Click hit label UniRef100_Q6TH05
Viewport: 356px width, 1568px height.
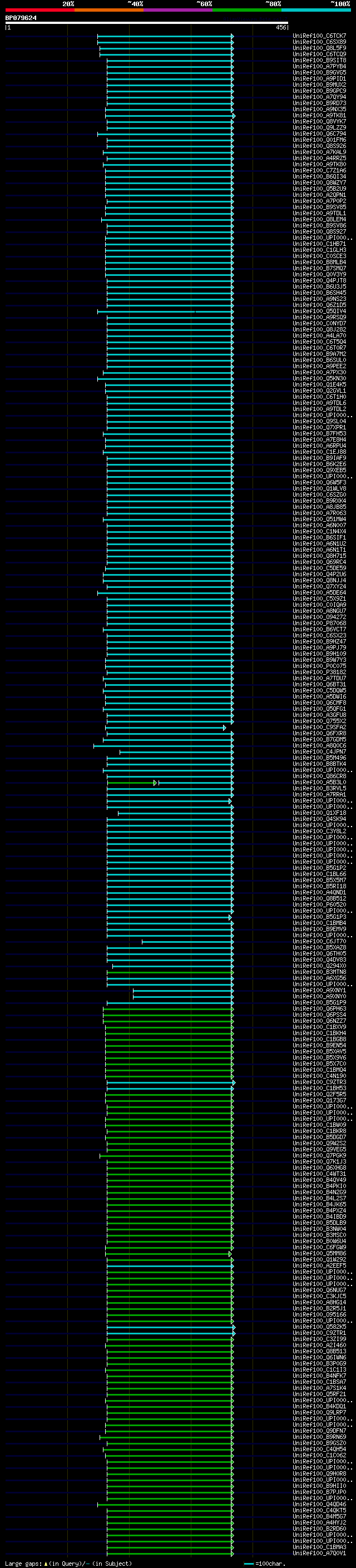(319, 954)
